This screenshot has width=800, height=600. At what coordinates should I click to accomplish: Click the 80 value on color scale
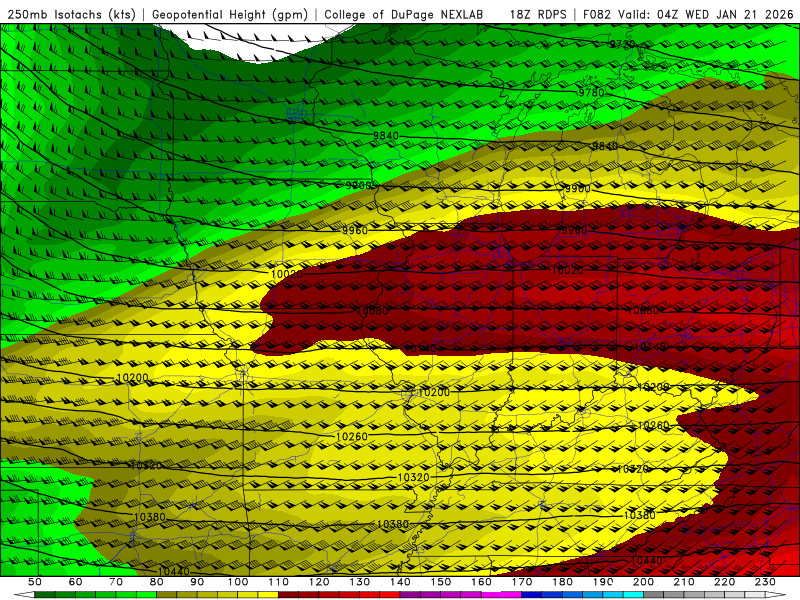[157, 581]
